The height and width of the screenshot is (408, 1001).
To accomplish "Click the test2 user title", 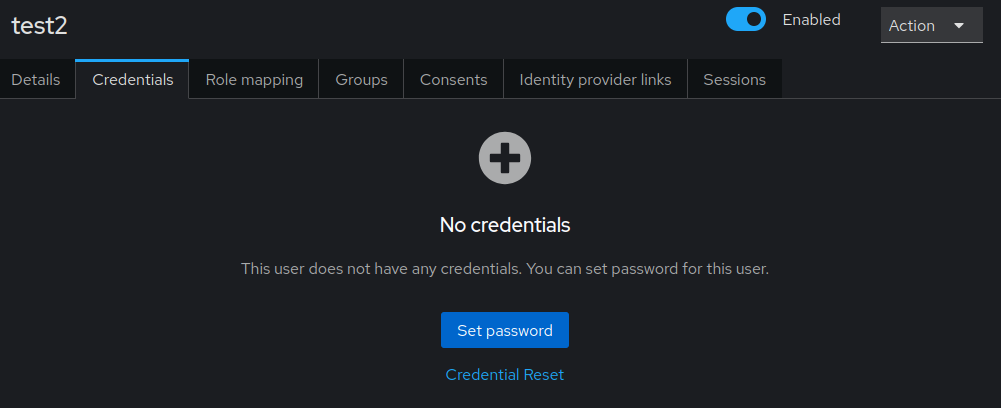I will [x=40, y=26].
